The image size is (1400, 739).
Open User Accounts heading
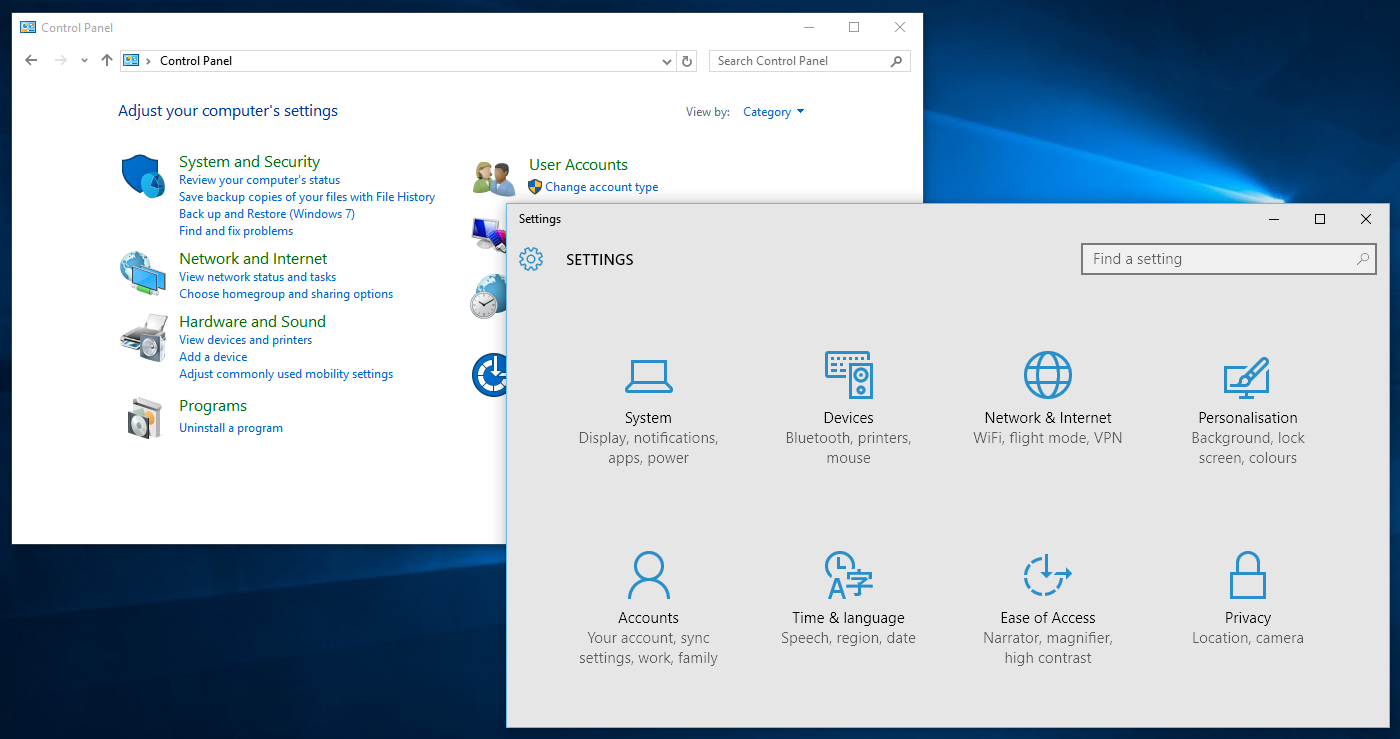tap(578, 165)
